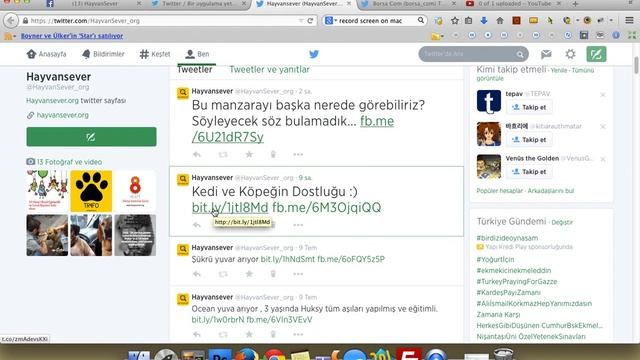Open the Firefox hamburger menu
Image resolution: width=640 pixels, height=360 pixels.
tap(629, 20)
